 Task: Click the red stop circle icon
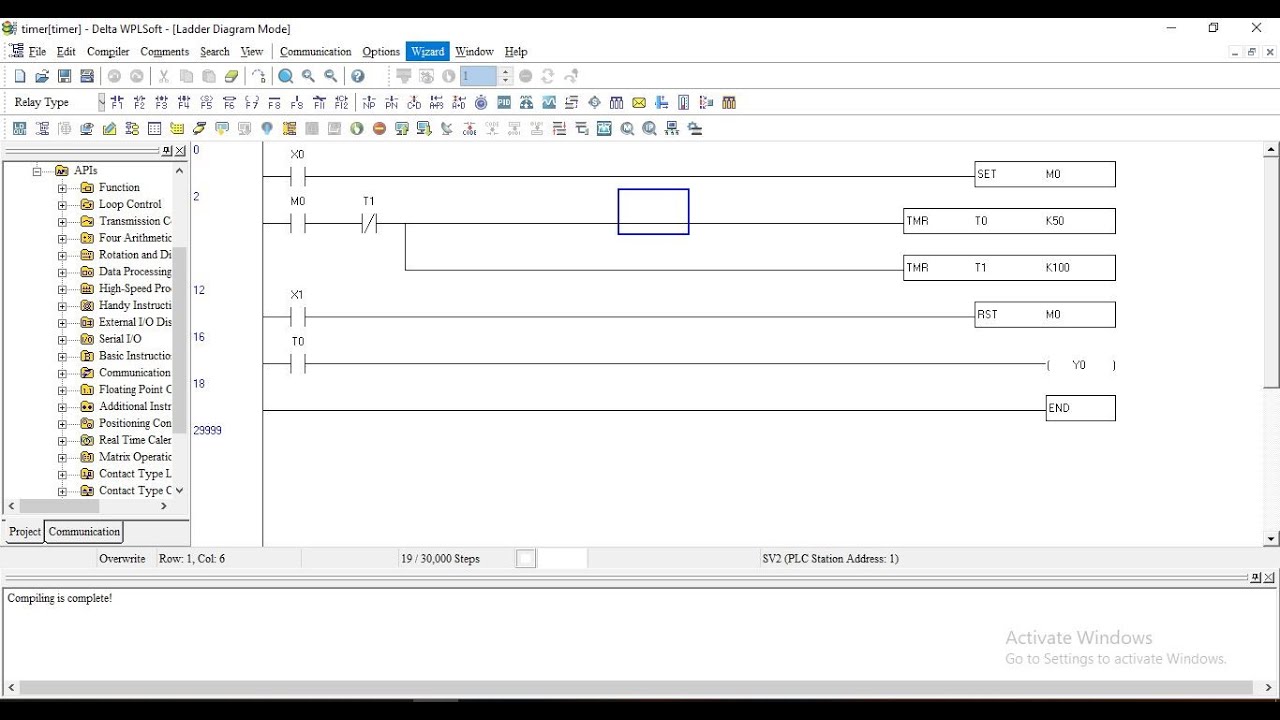(x=379, y=128)
